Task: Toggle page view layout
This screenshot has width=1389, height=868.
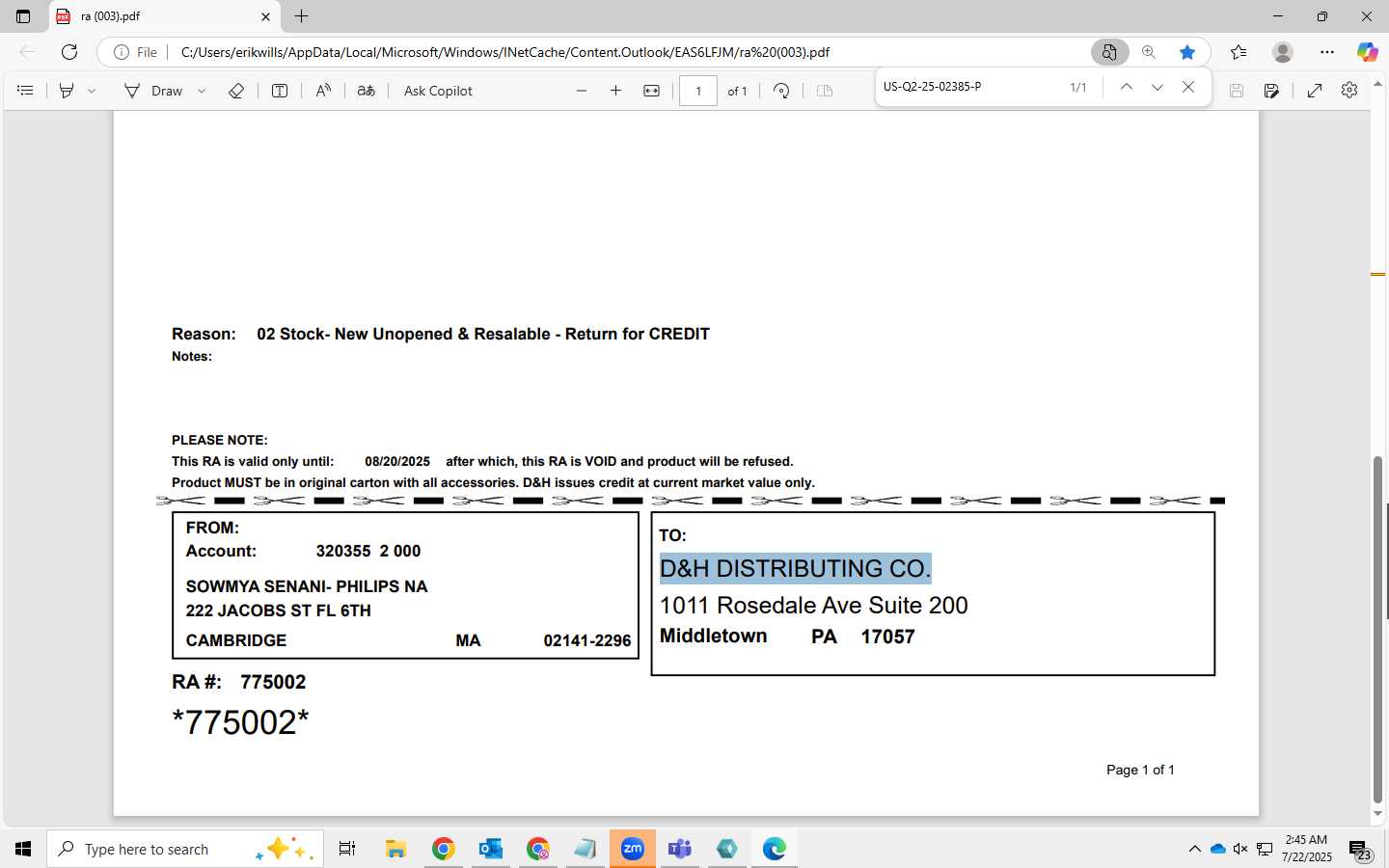Action: 825,91
